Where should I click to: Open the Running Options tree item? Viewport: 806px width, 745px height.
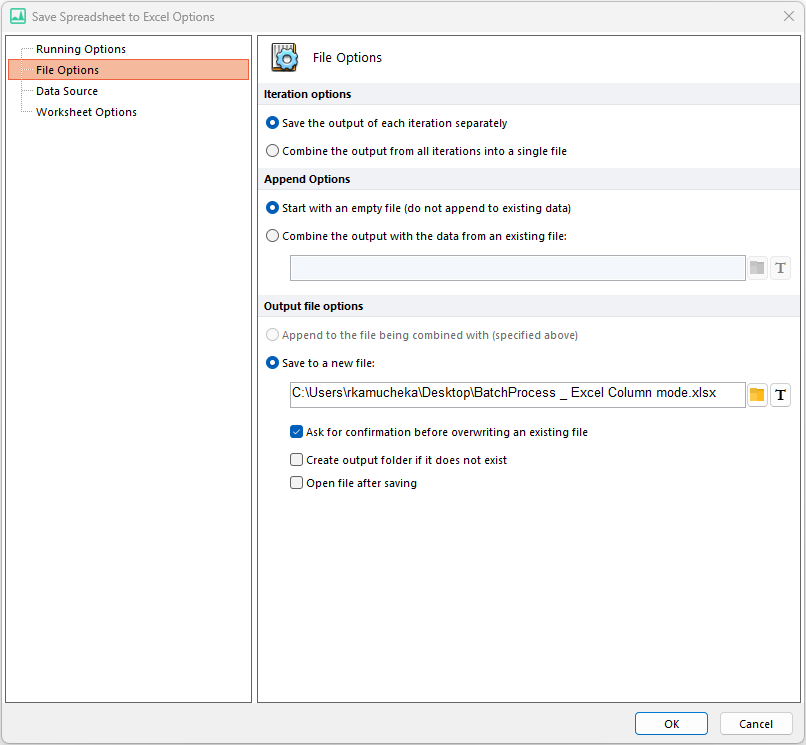tap(81, 49)
